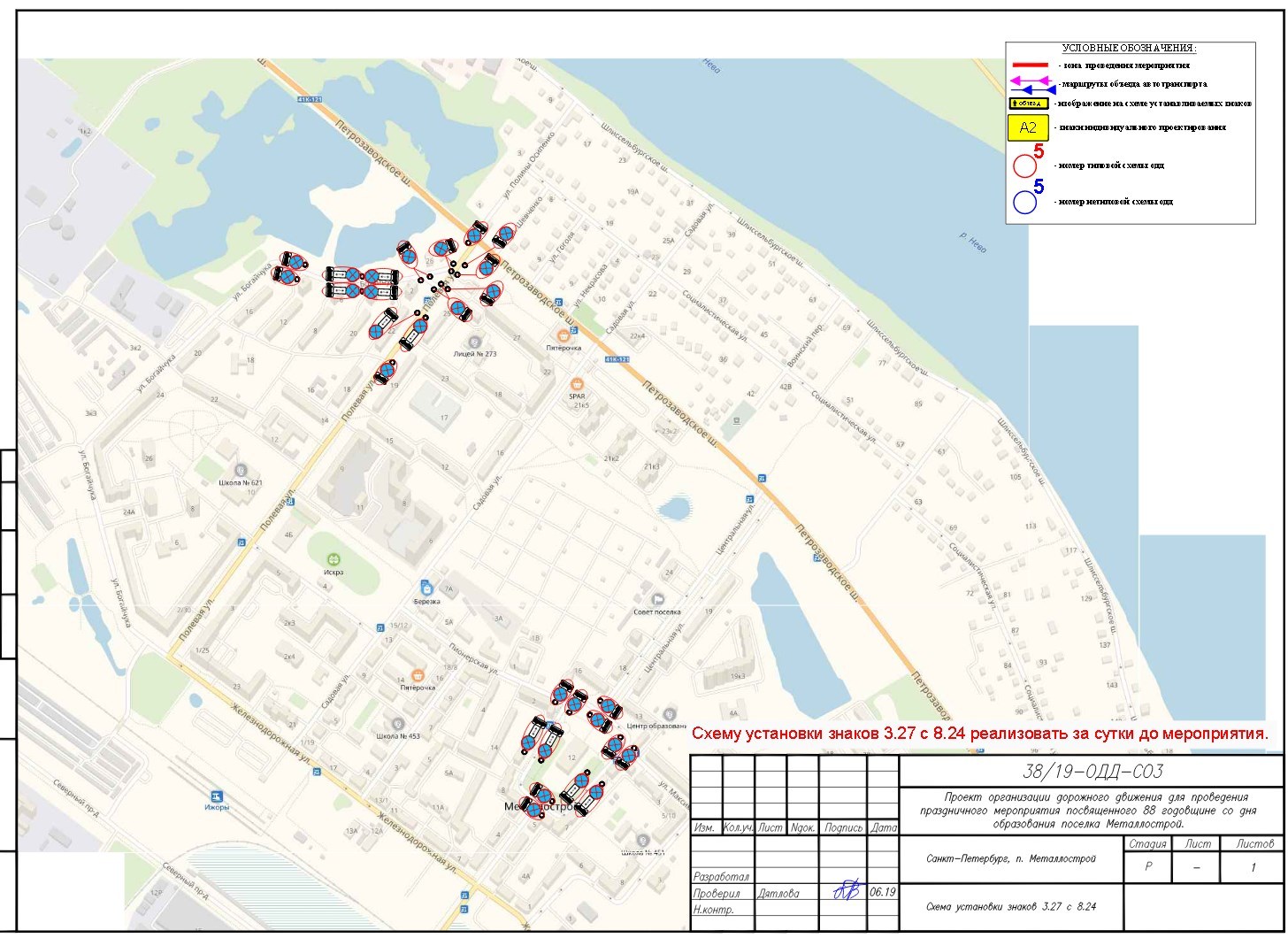This screenshot has height=938, width=1288.
Task: Click the 'ул. Гоголя' street label
Action: (x=563, y=246)
